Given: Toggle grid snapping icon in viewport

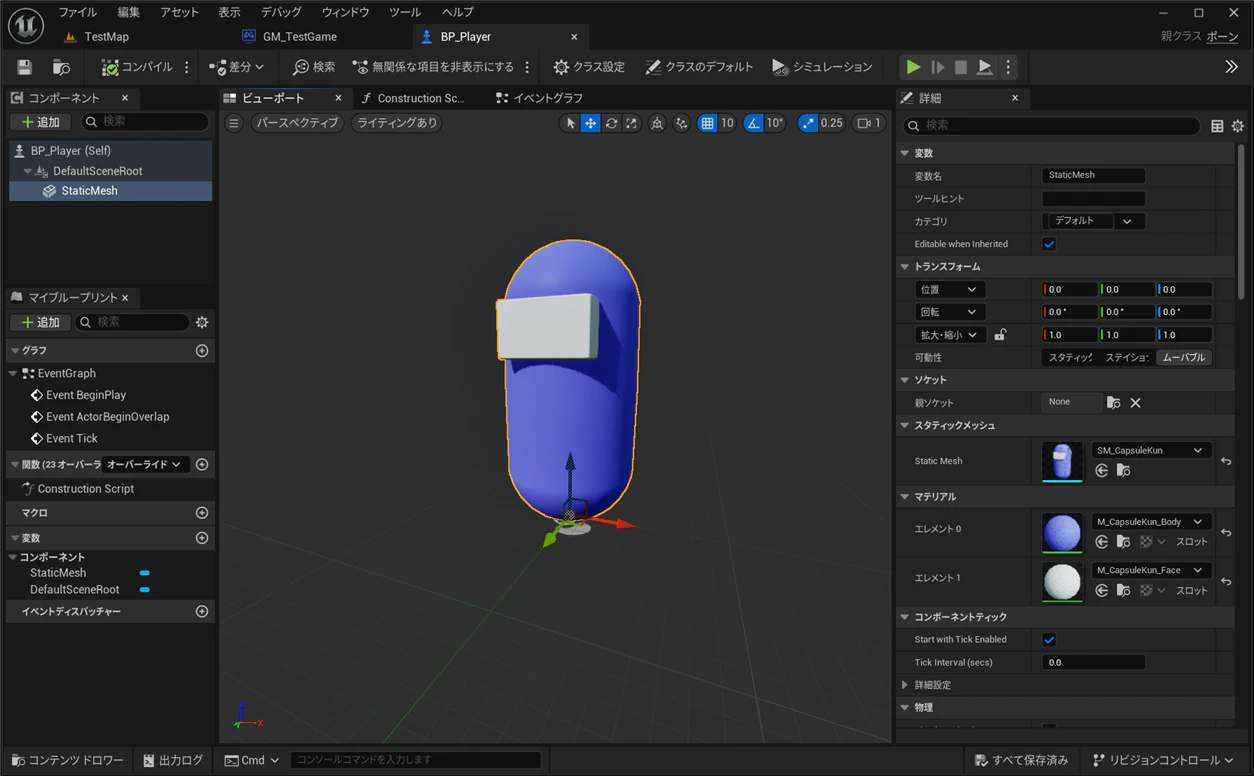Looking at the screenshot, I should [708, 123].
